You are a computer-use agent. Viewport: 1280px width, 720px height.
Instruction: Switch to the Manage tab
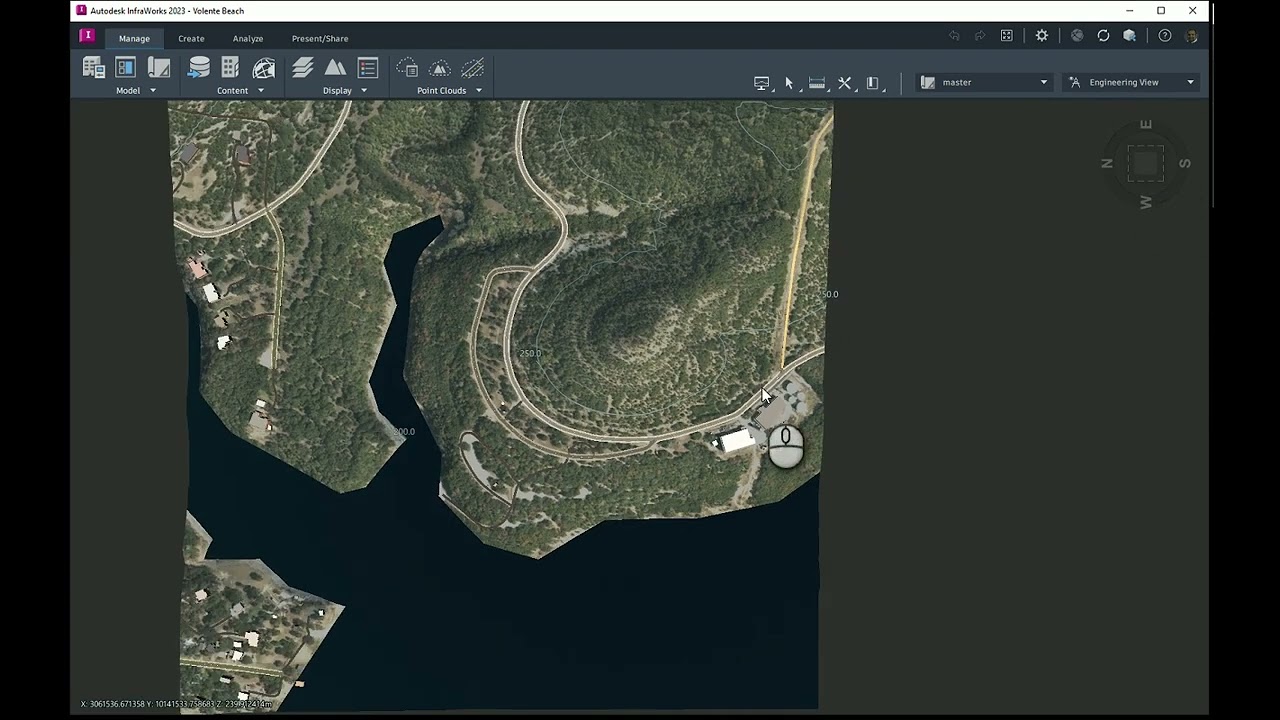[x=134, y=39]
